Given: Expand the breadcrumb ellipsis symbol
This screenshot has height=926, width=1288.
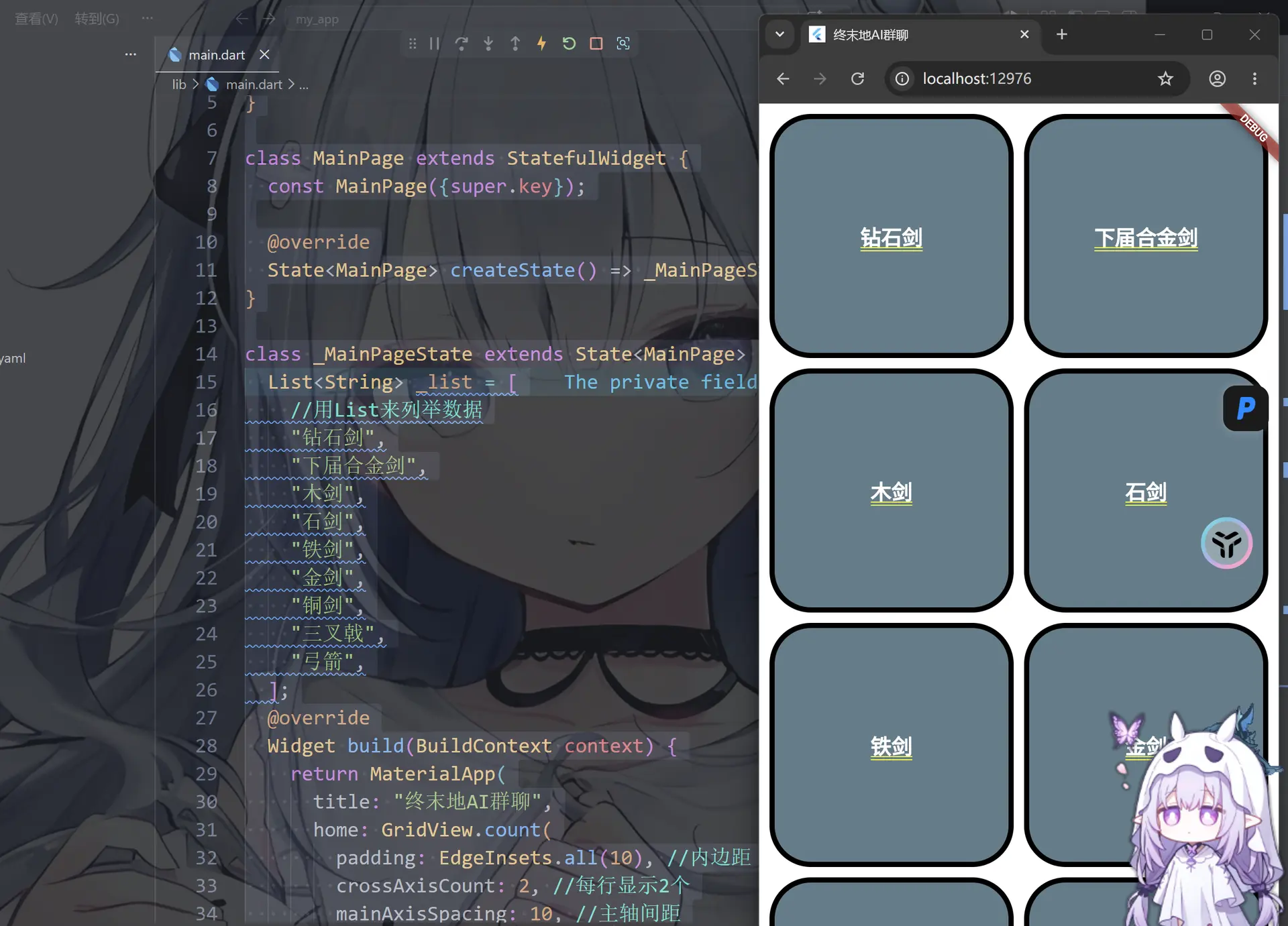Looking at the screenshot, I should (304, 84).
